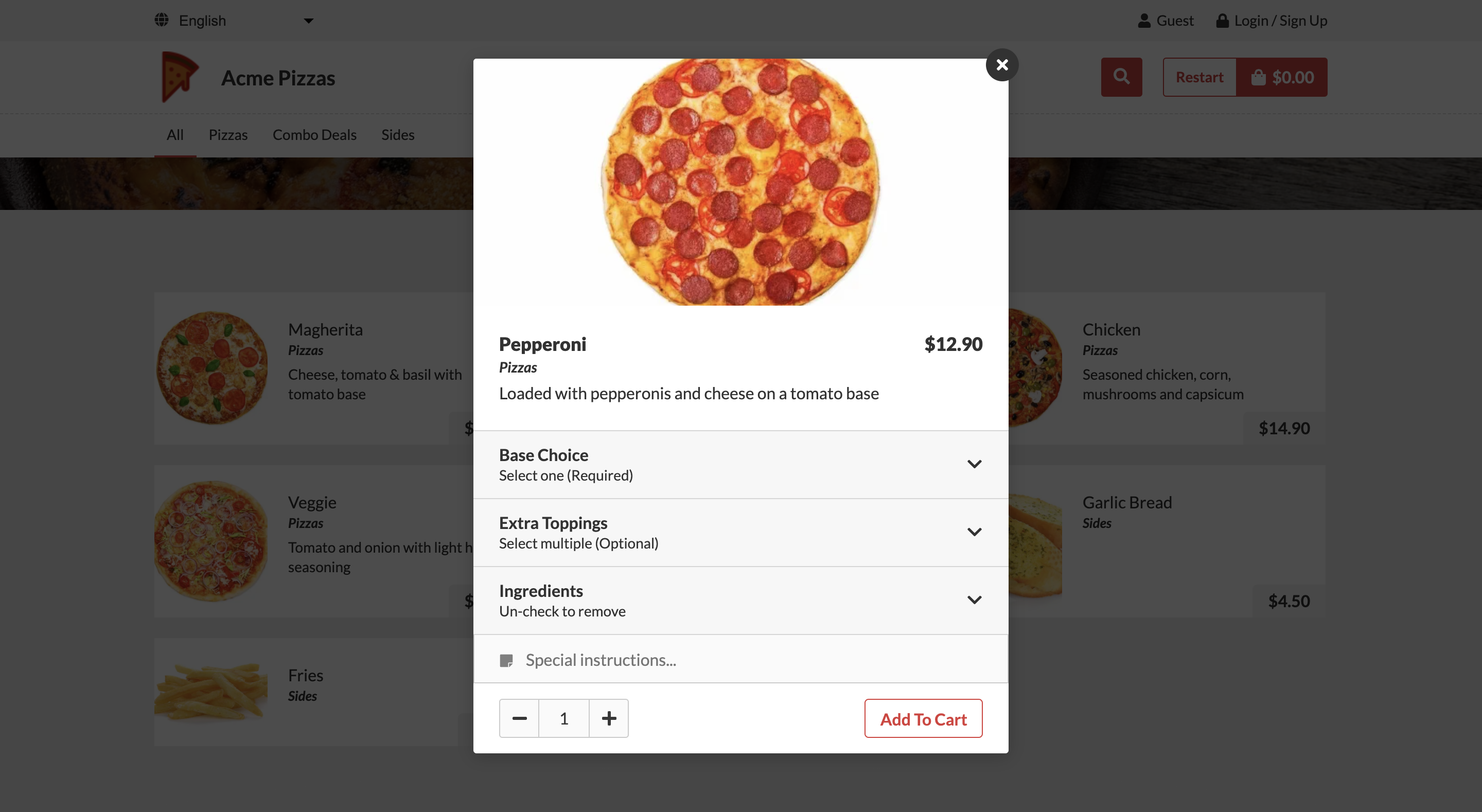
Task: Expand the Extra Toppings section
Action: pyautogui.click(x=974, y=532)
